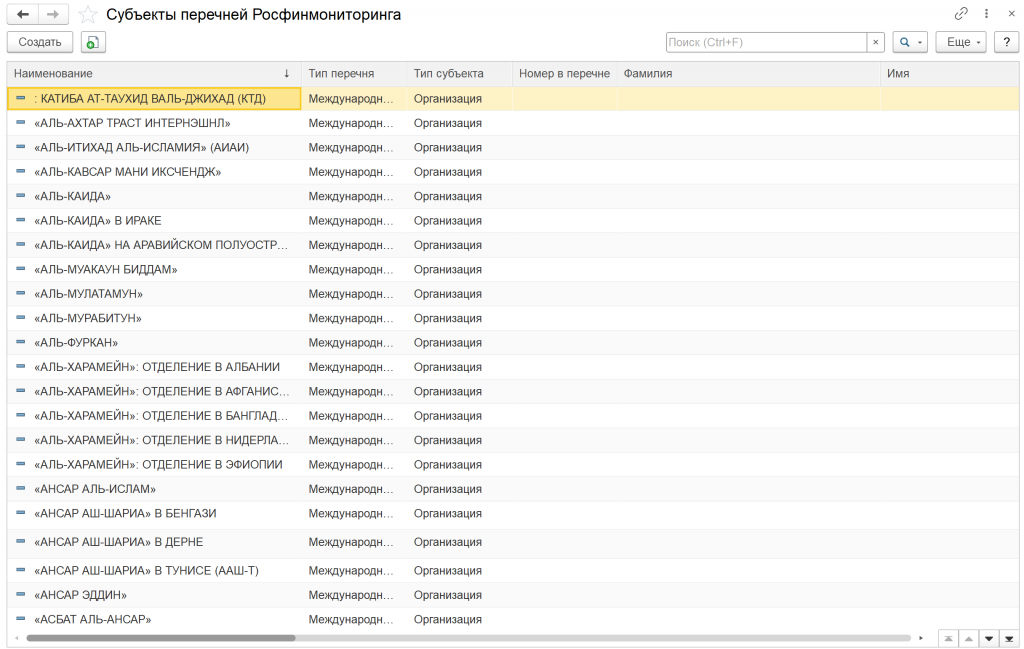
Task: Open the three-dot window menu
Action: 987,14
